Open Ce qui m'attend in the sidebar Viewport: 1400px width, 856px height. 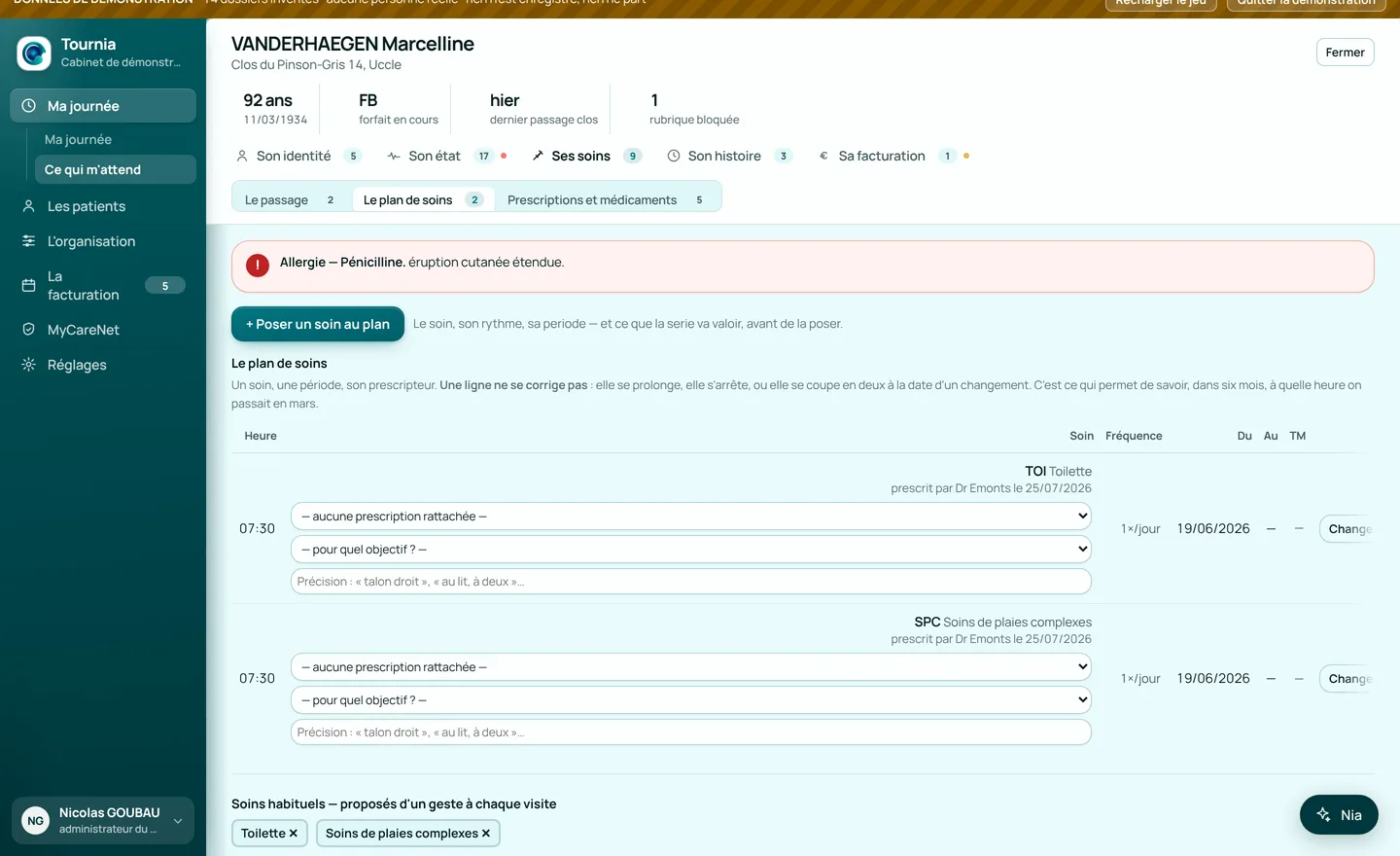tap(115, 169)
